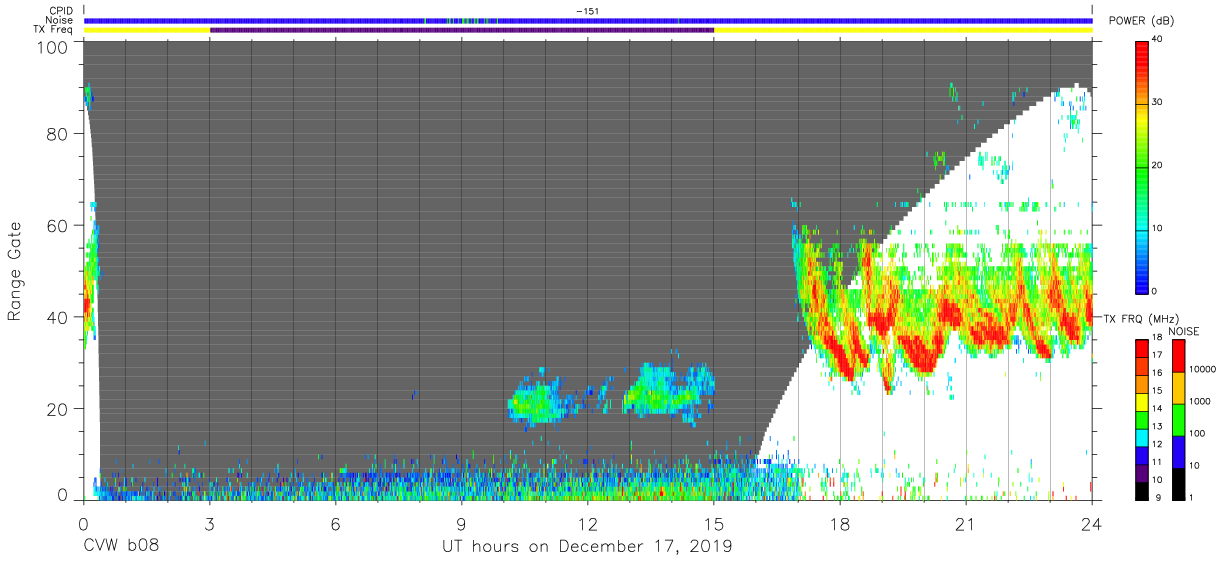
Task: Click the TX Freq row label at the top left
Action: [x=54, y=30]
